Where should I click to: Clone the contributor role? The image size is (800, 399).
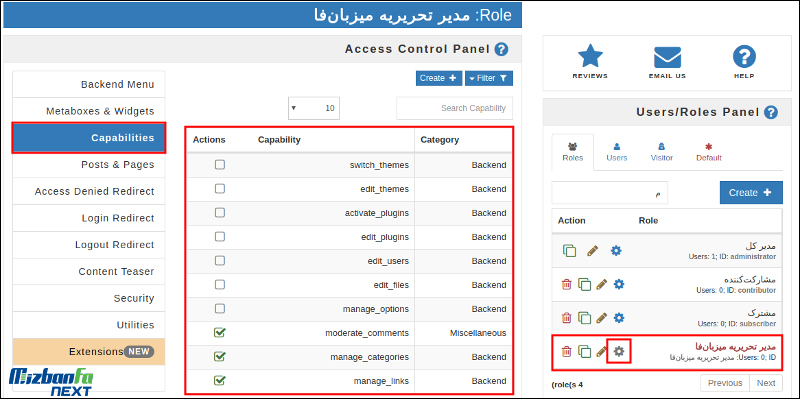coord(584,284)
